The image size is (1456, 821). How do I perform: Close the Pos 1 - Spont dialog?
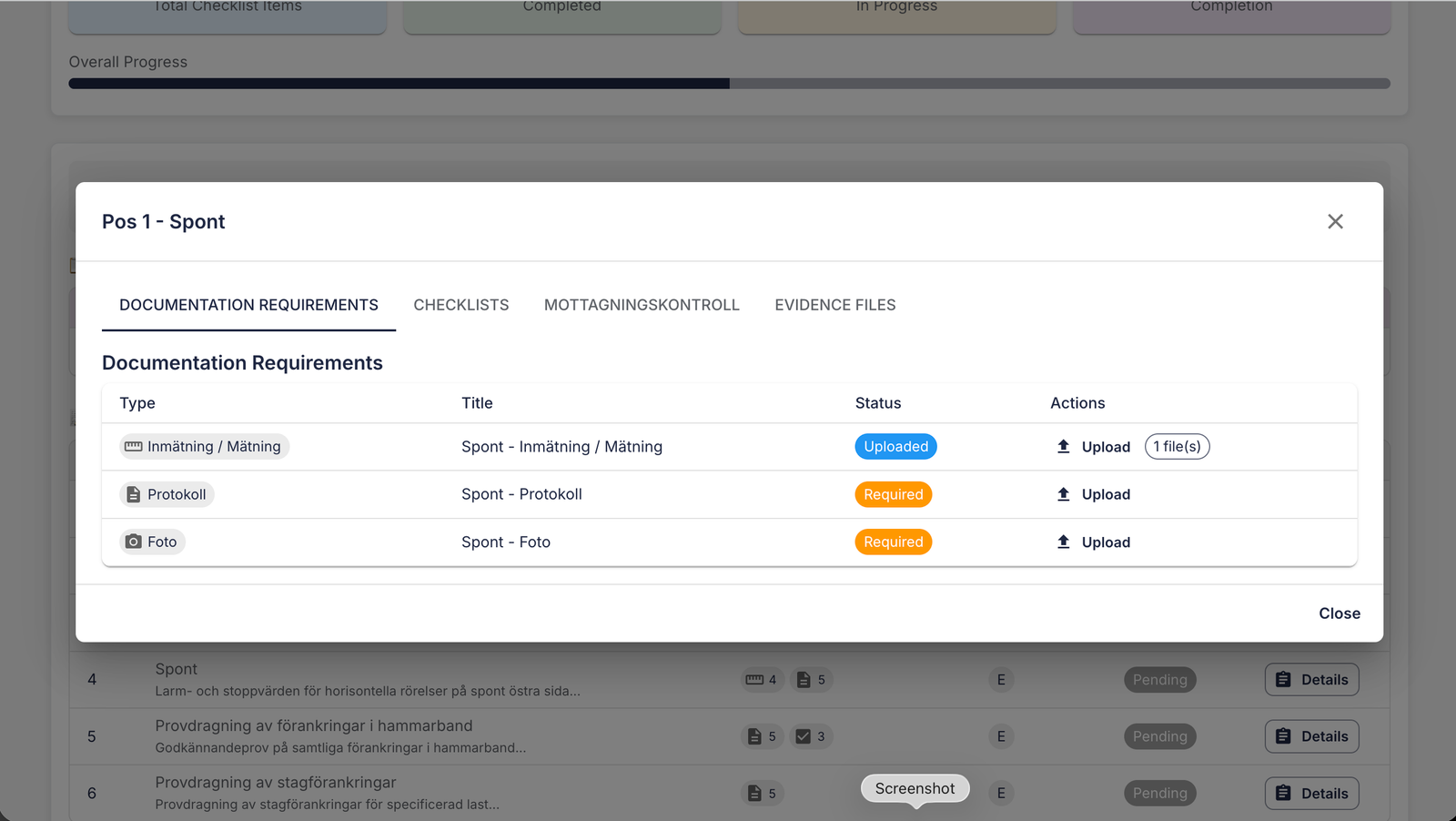pyautogui.click(x=1335, y=221)
